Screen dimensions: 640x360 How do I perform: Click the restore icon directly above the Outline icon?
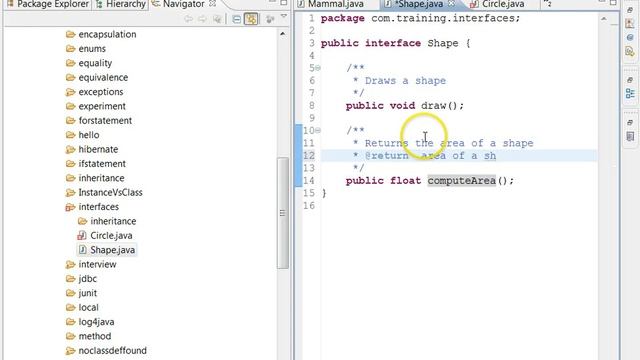tap(630, 80)
